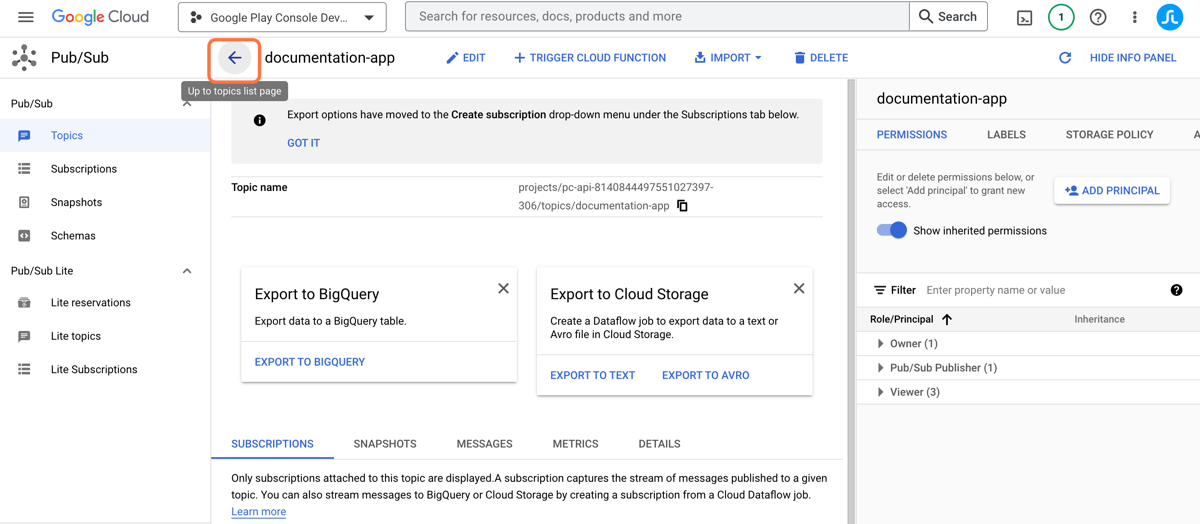Click the Lite reservations icon
1200x524 pixels.
(24, 303)
